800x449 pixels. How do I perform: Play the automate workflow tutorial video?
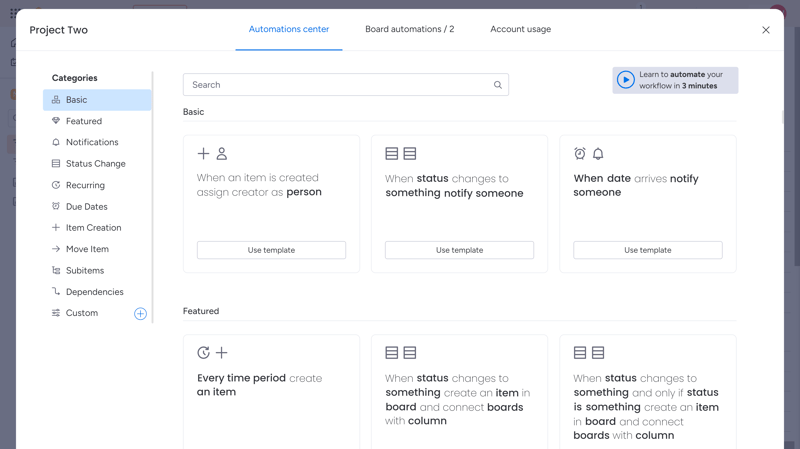(626, 80)
